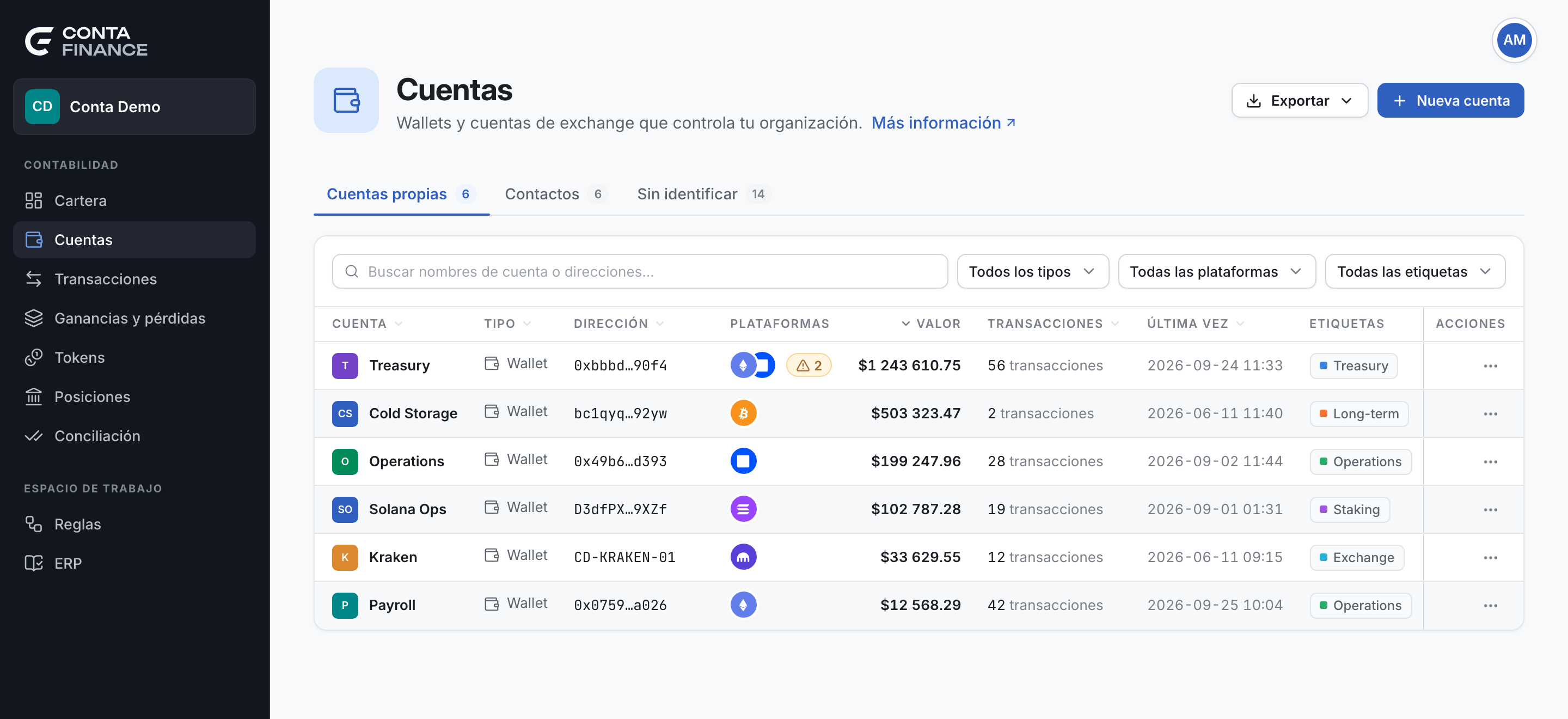Screen dimensions: 1568x719
Task: Focus the account search field
Action: click(x=640, y=271)
